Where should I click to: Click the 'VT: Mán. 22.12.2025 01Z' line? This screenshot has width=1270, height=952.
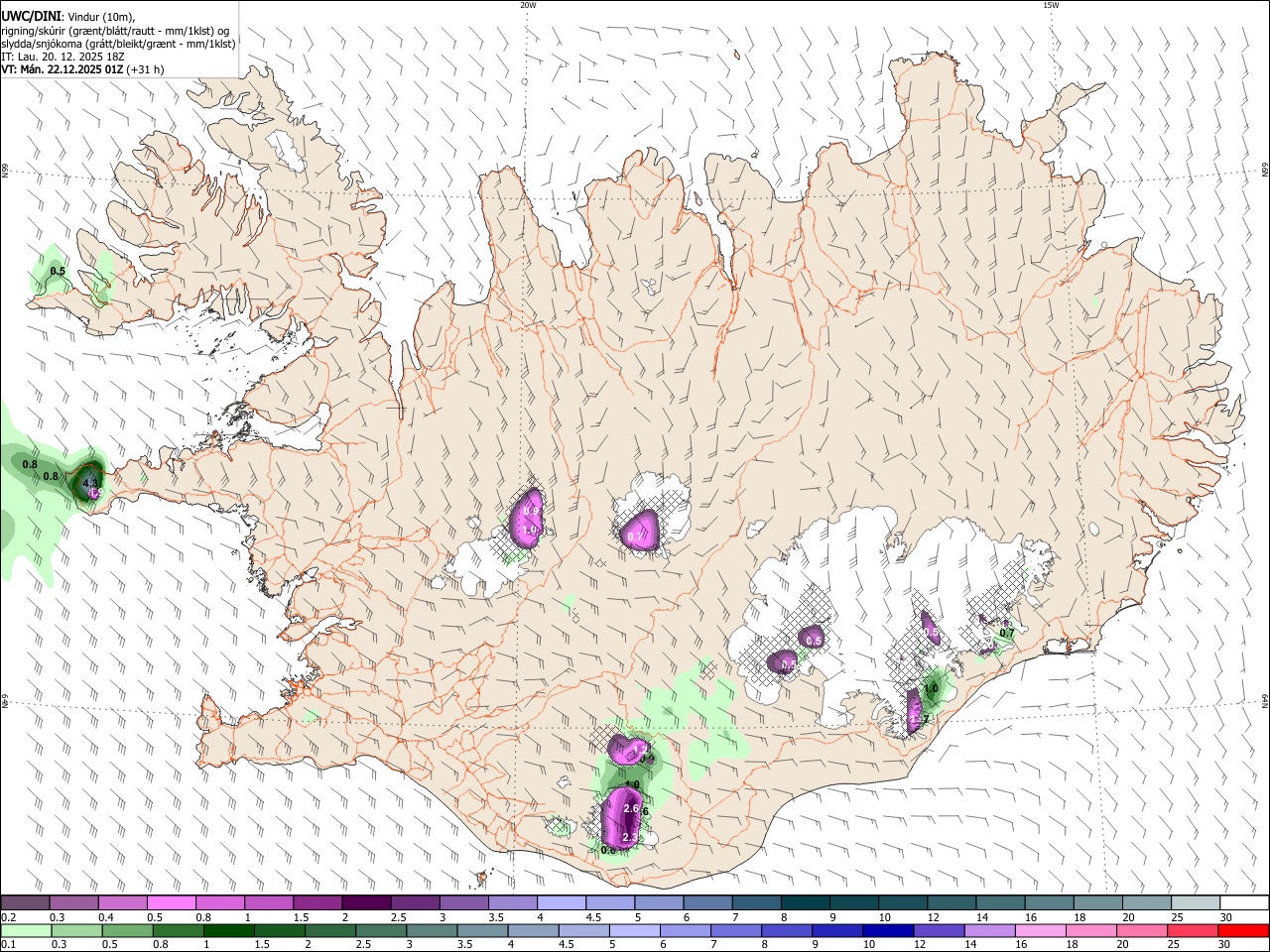pyautogui.click(x=62, y=69)
